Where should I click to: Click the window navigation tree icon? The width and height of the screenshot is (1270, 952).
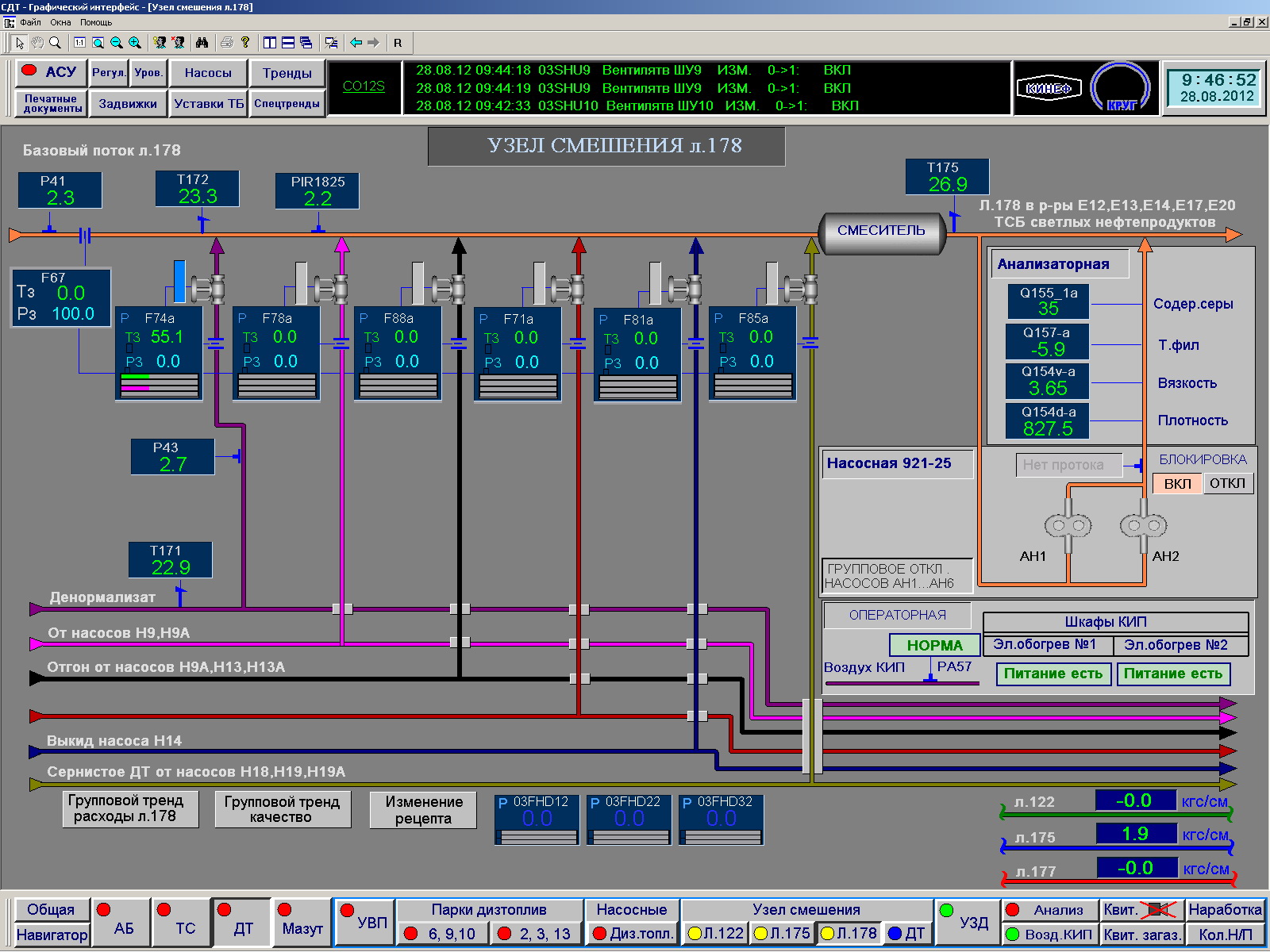click(331, 43)
